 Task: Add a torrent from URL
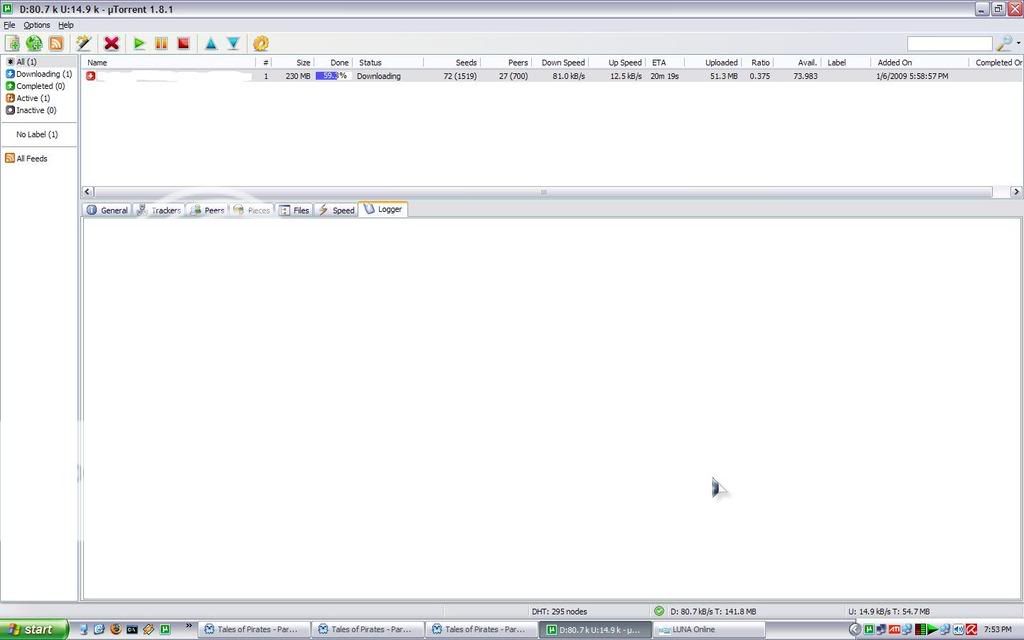pyautogui.click(x=34, y=43)
